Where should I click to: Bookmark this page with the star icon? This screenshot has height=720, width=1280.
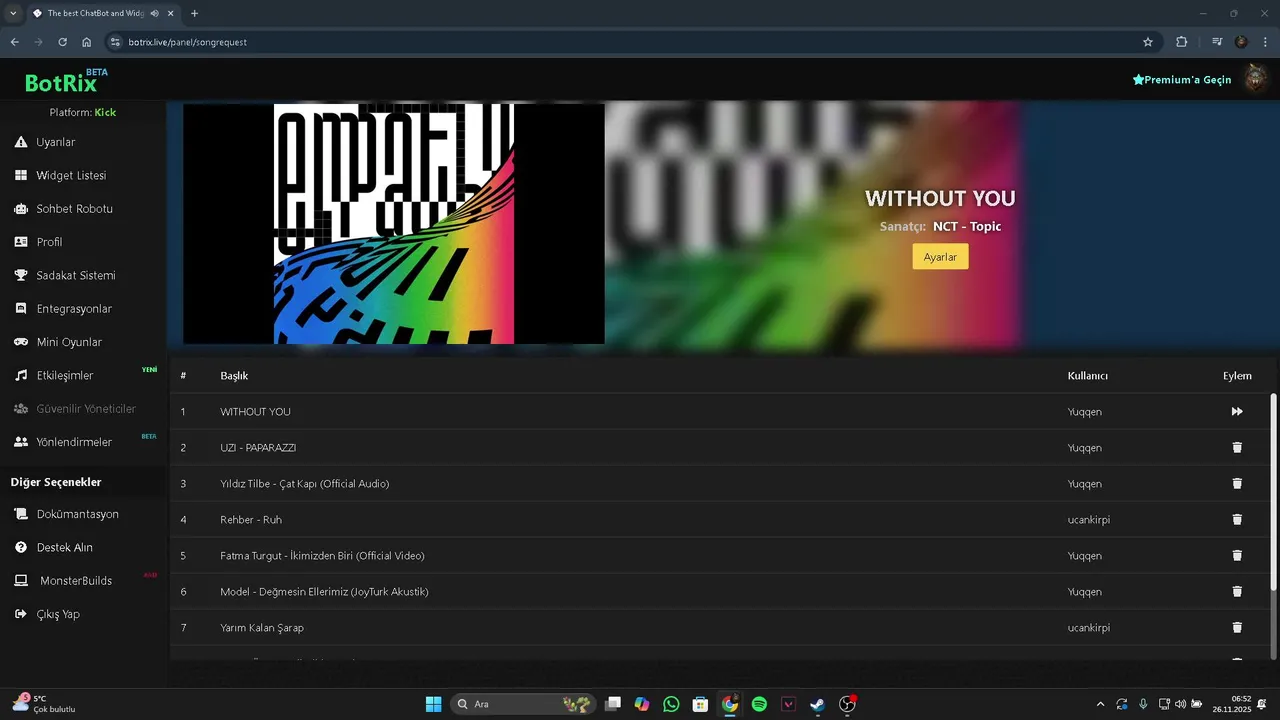click(1148, 42)
